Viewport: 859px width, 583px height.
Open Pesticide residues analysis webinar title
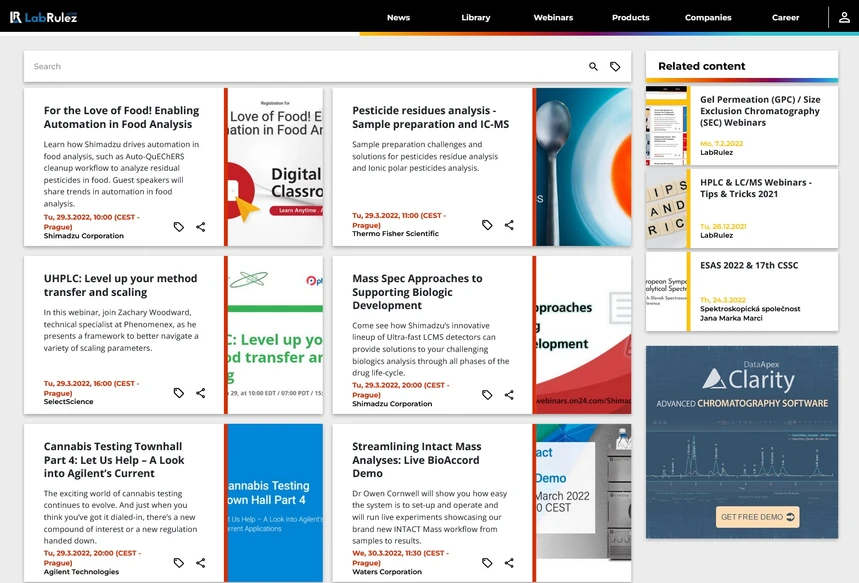coord(431,117)
